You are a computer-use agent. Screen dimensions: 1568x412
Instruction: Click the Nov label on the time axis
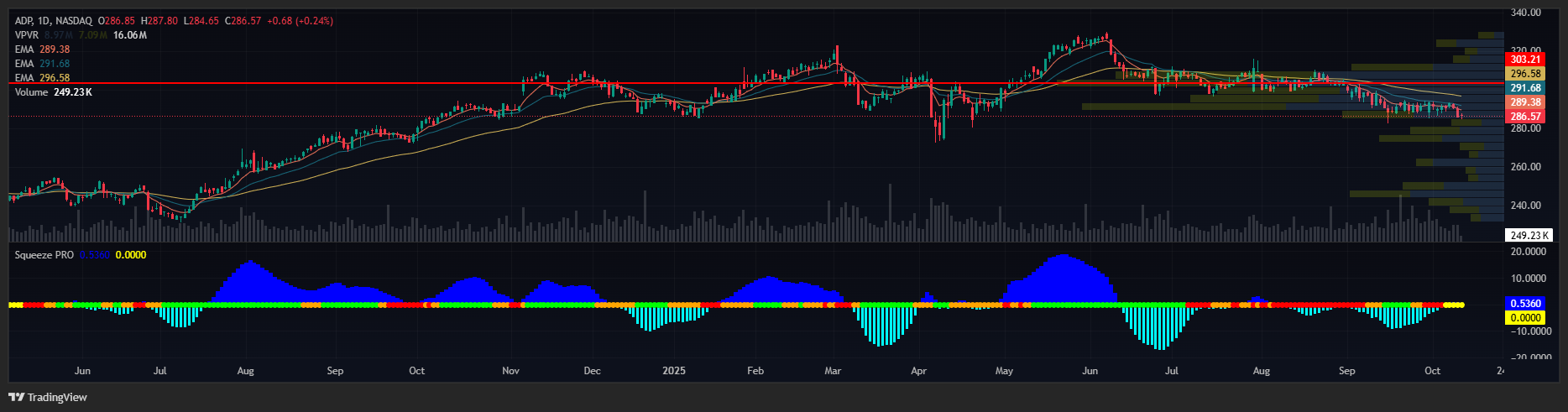[x=510, y=371]
